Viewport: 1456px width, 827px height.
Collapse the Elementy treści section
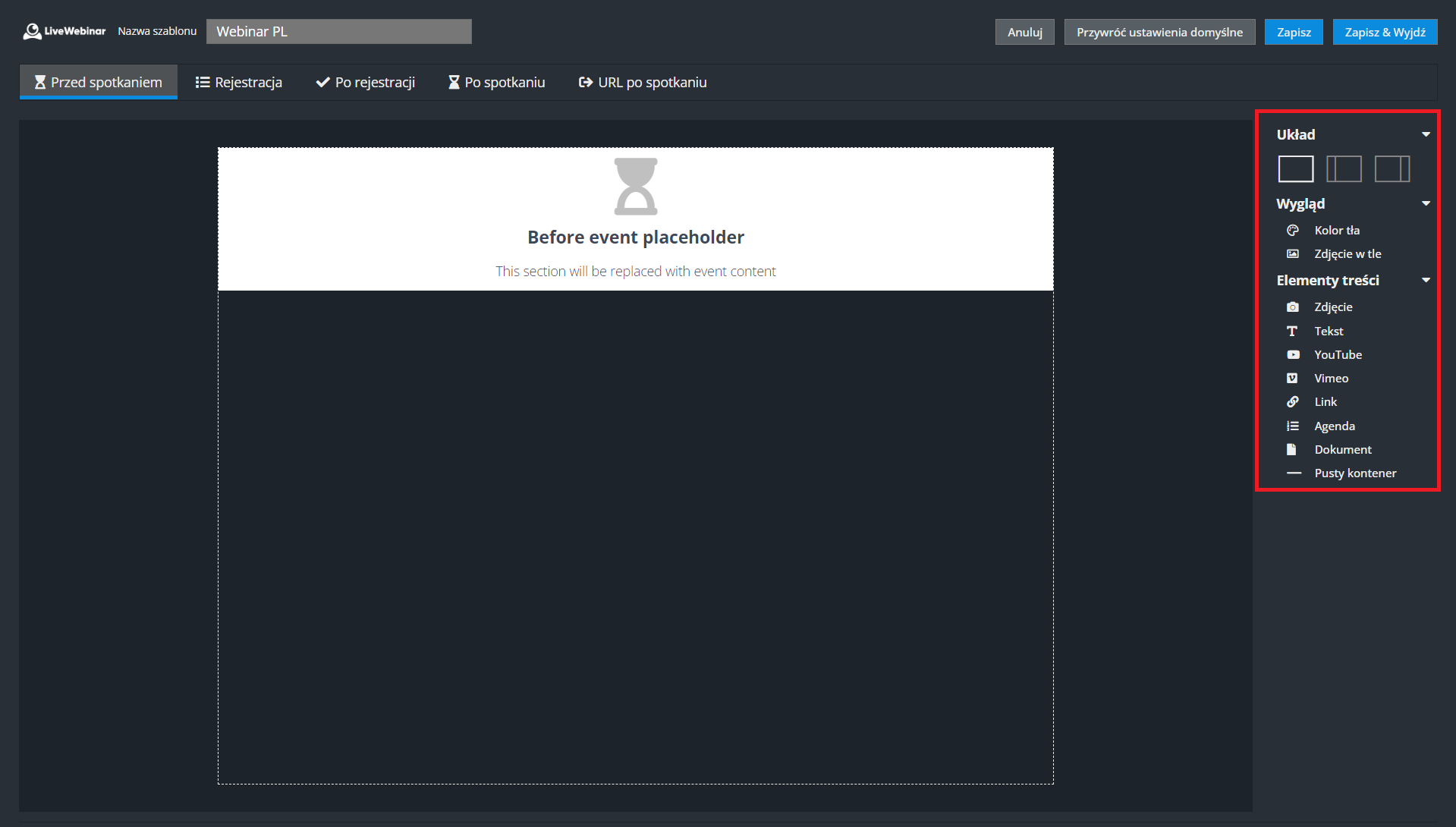pyautogui.click(x=1426, y=281)
